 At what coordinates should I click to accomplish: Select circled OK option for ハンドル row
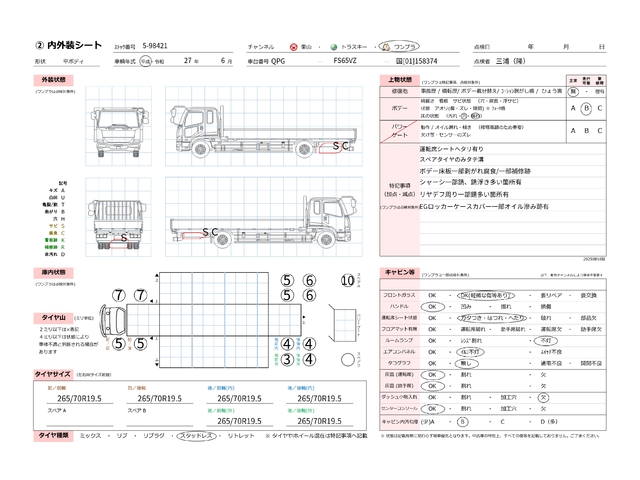tap(433, 307)
